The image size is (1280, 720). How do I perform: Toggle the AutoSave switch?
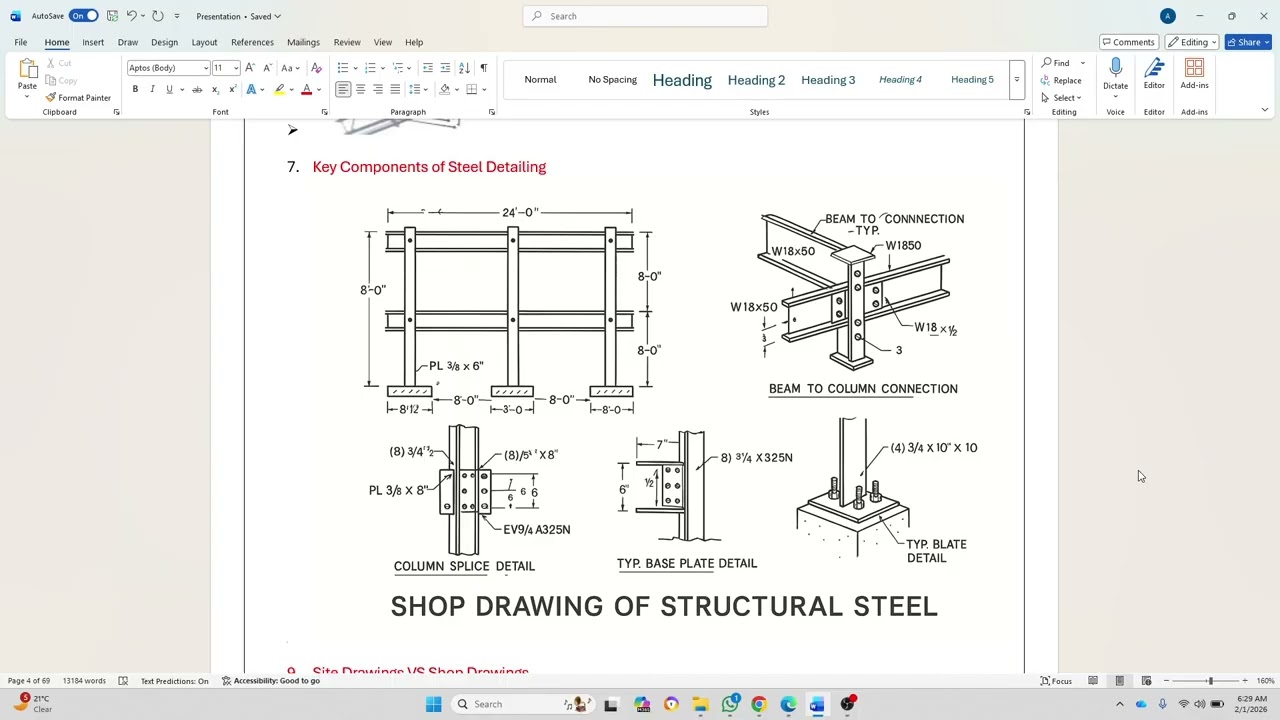coord(83,16)
